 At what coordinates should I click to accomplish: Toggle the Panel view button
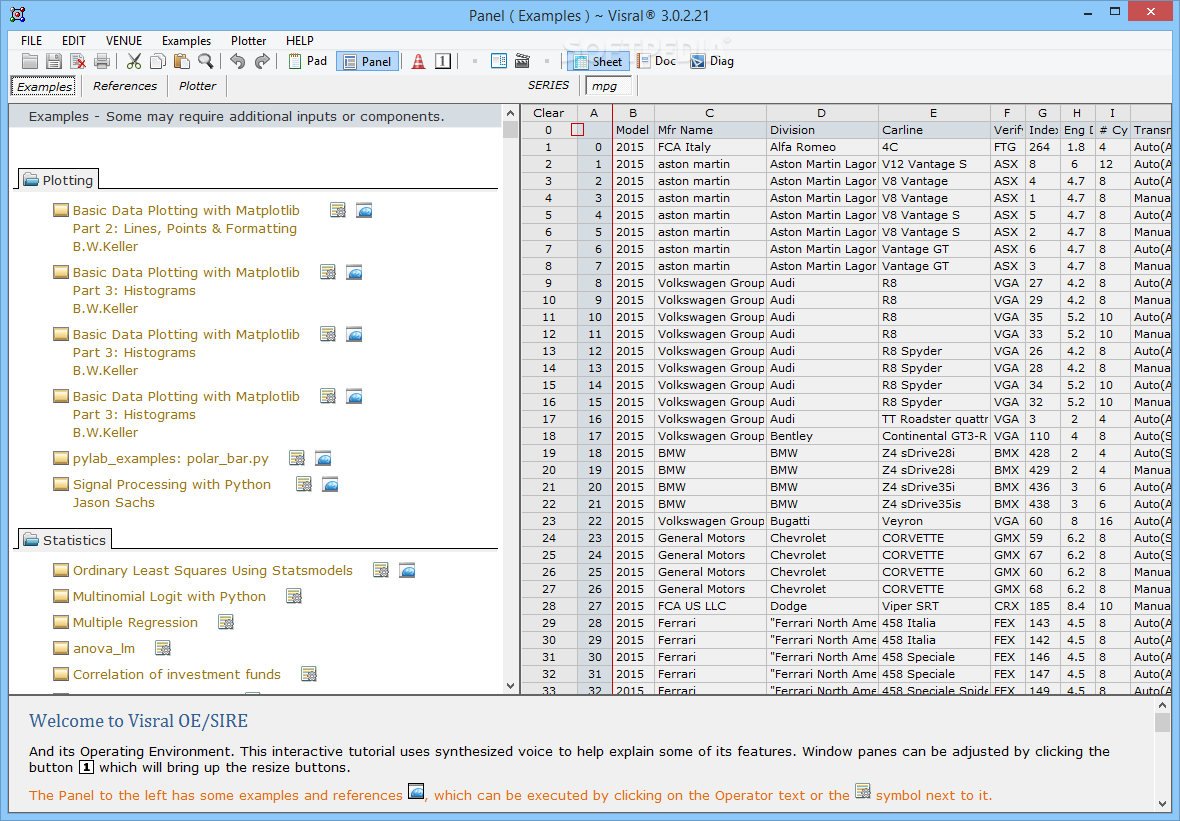tap(368, 62)
